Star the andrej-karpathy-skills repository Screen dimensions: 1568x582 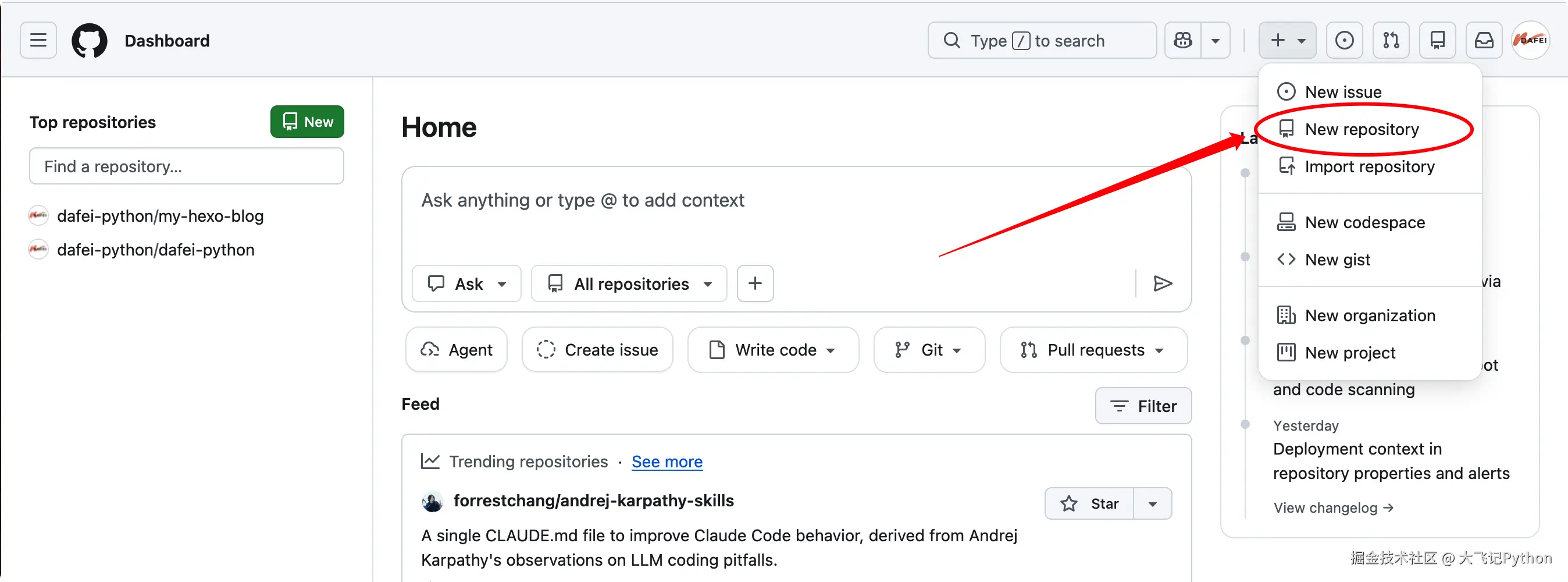tap(1089, 503)
